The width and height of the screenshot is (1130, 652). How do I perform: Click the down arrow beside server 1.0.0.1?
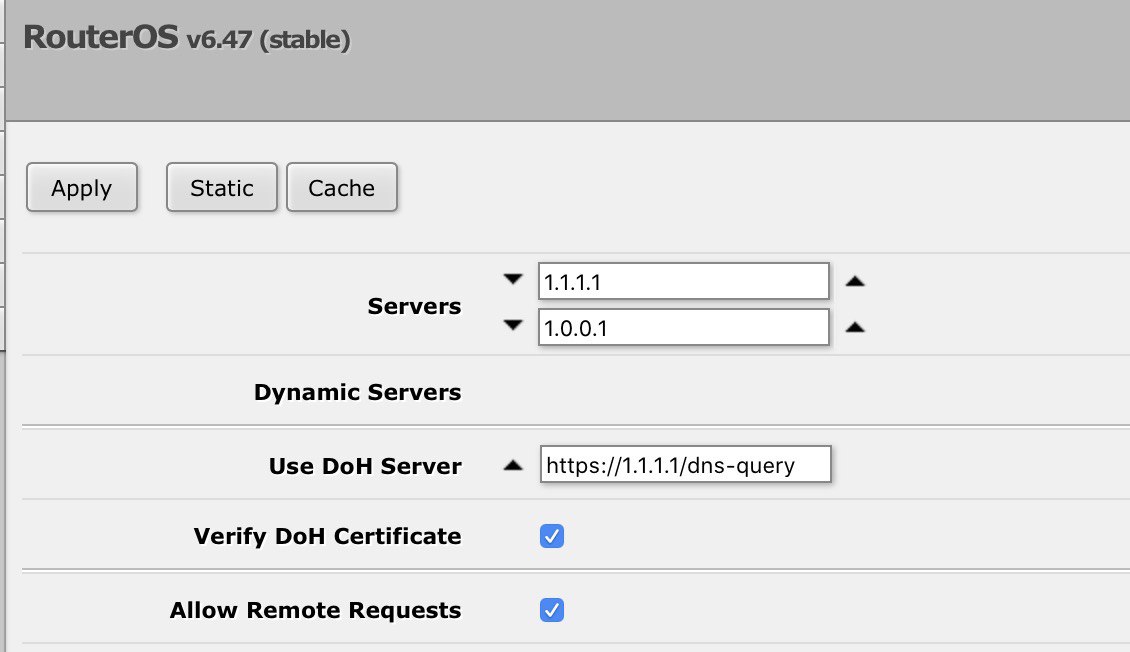click(x=513, y=326)
